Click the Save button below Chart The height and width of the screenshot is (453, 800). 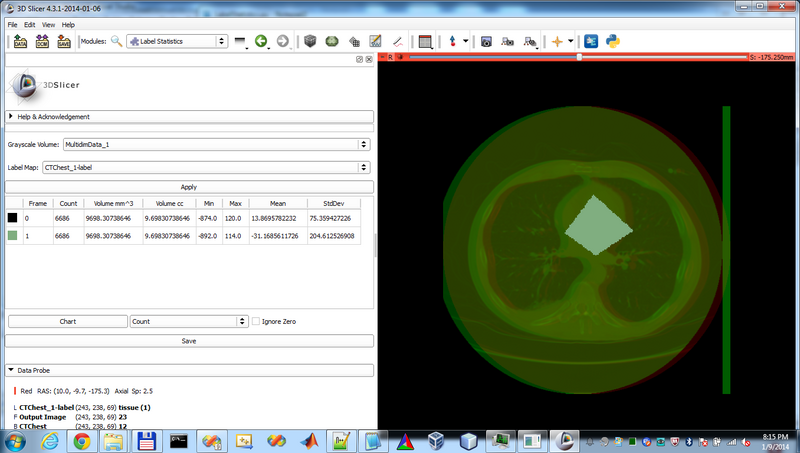pos(189,341)
